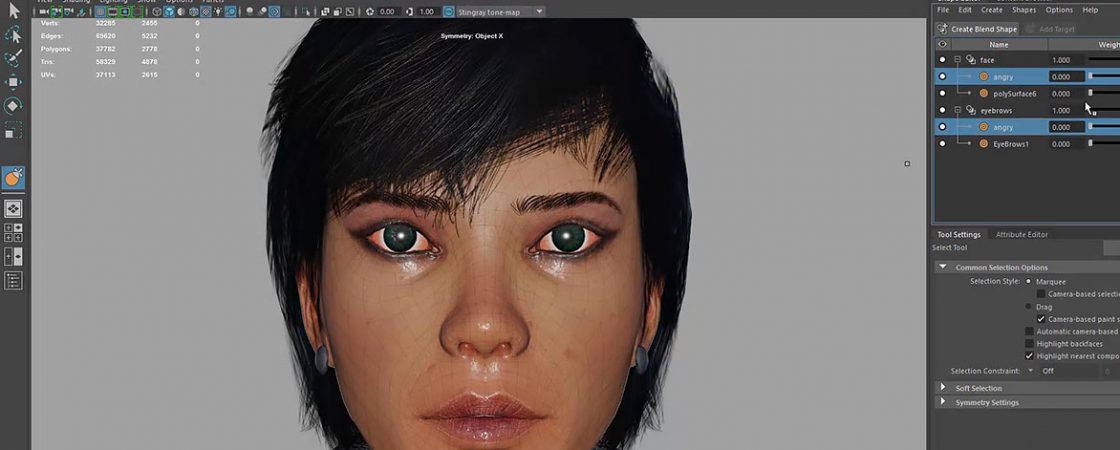Image resolution: width=1120 pixels, height=450 pixels.
Task: Select the arrow Select tool in toolbox
Action: 14,11
